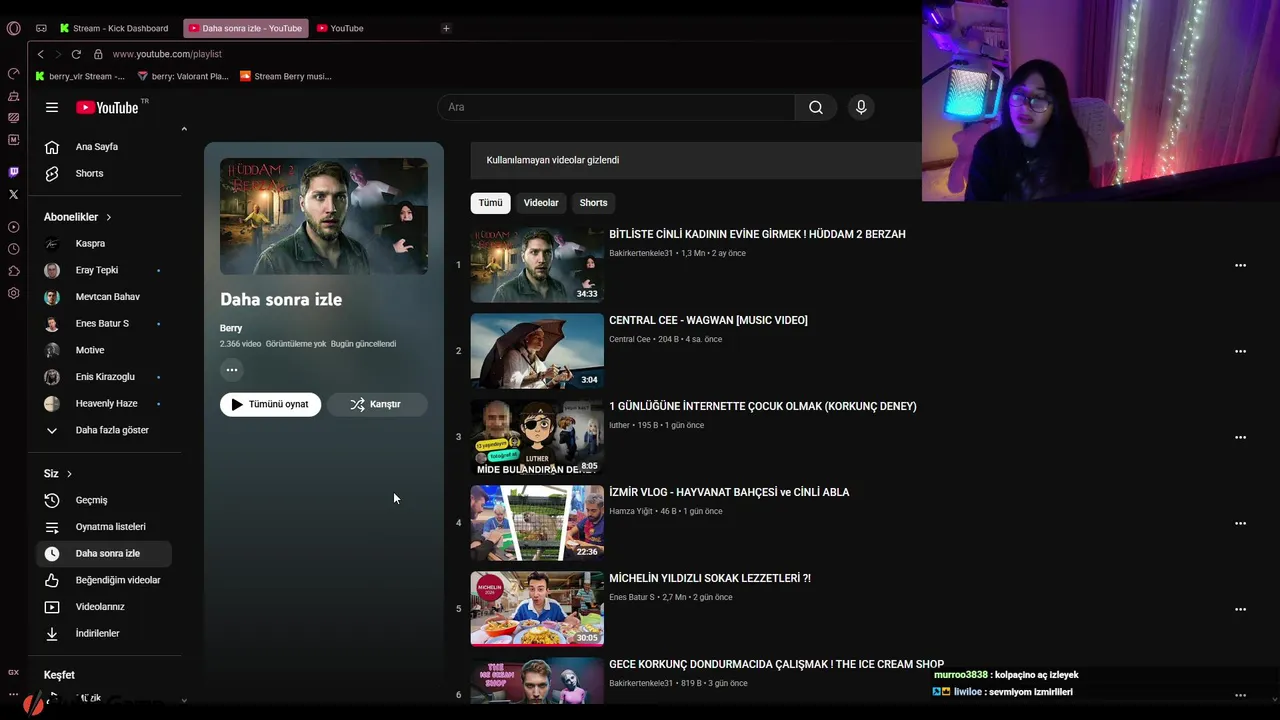Image resolution: width=1280 pixels, height=720 pixels.
Task: Select Daha sonra izle - YouTube tab
Action: point(245,28)
